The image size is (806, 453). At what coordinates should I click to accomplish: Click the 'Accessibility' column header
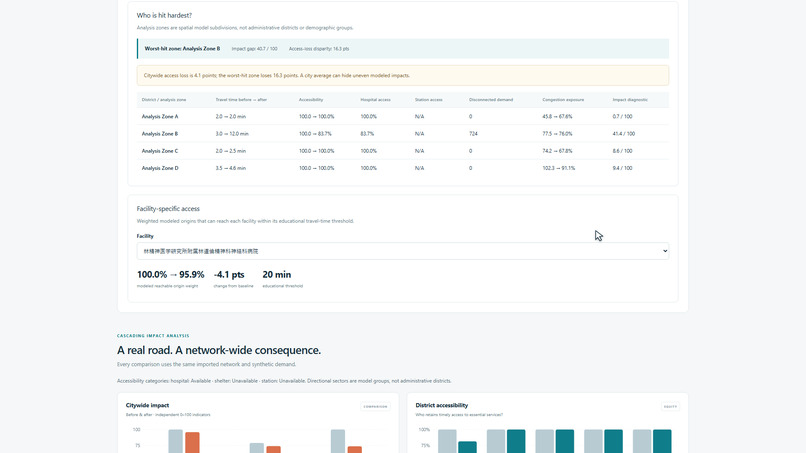coord(311,100)
